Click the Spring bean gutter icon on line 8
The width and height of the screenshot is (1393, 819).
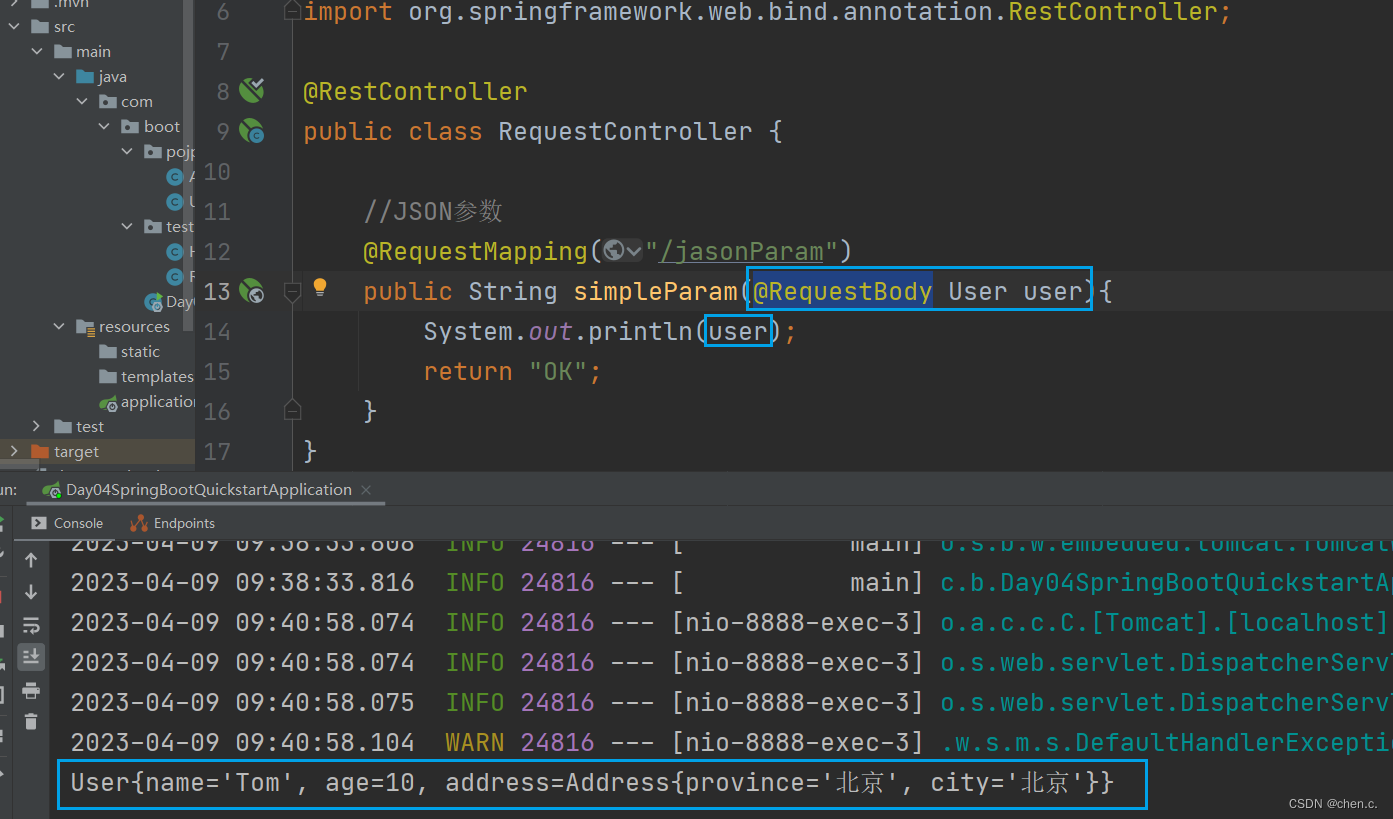pyautogui.click(x=251, y=91)
